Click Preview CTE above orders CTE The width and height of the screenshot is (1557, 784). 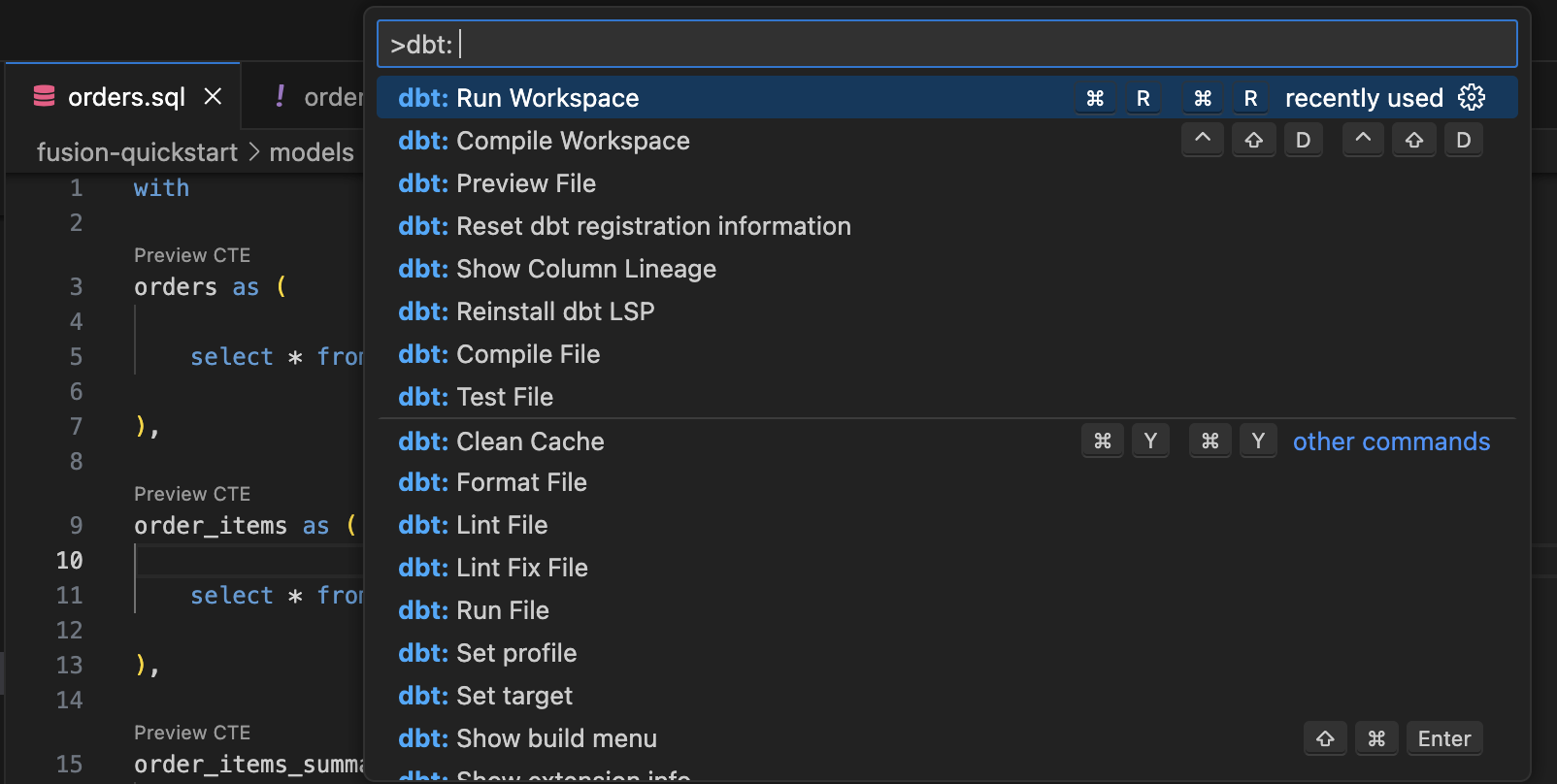(x=192, y=255)
